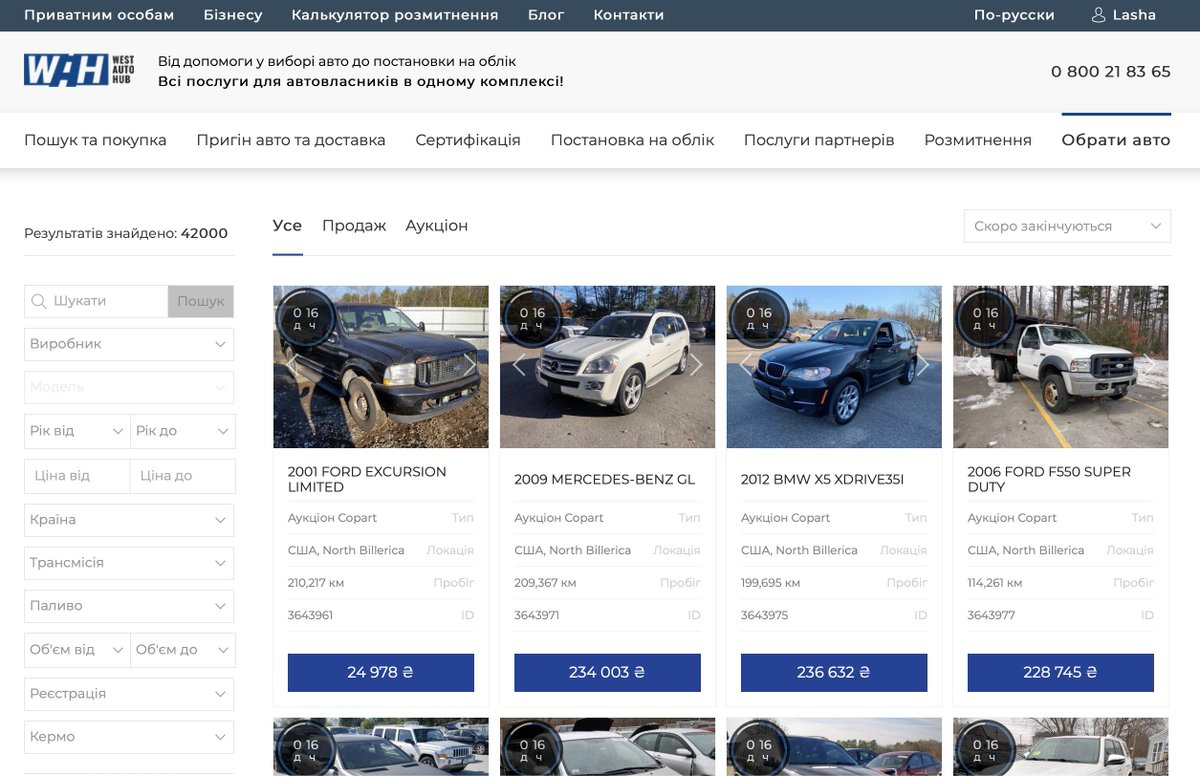Open the Скоро закінчуються sort dropdown
This screenshot has height=776, width=1200.
[x=1067, y=226]
